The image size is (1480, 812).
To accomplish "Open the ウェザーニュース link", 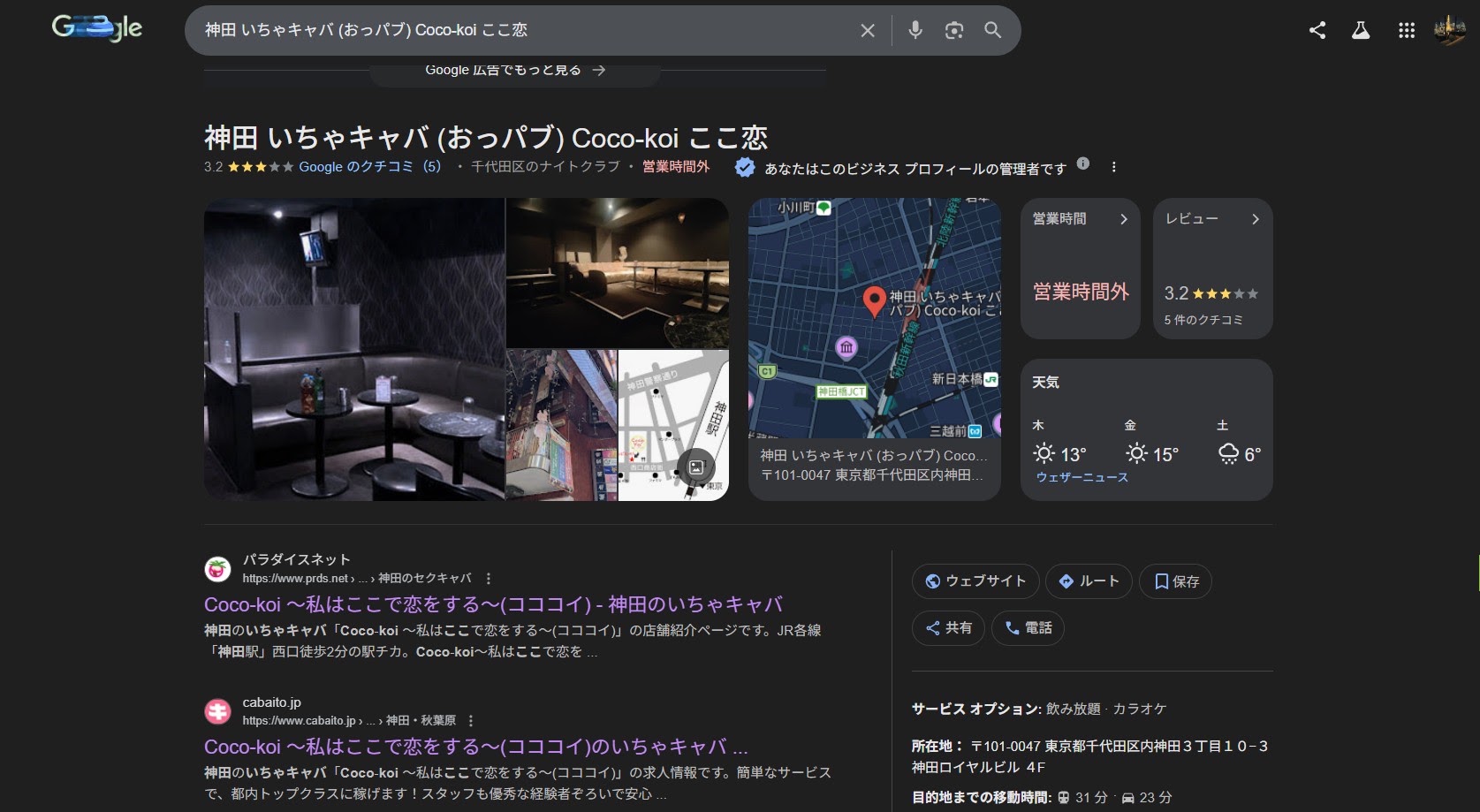I will click(x=1082, y=477).
